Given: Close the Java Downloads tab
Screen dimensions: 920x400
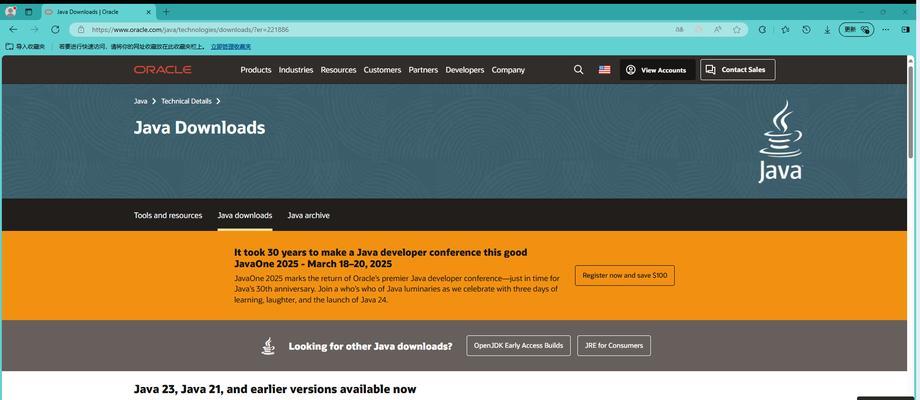Looking at the screenshot, I should tap(149, 12).
